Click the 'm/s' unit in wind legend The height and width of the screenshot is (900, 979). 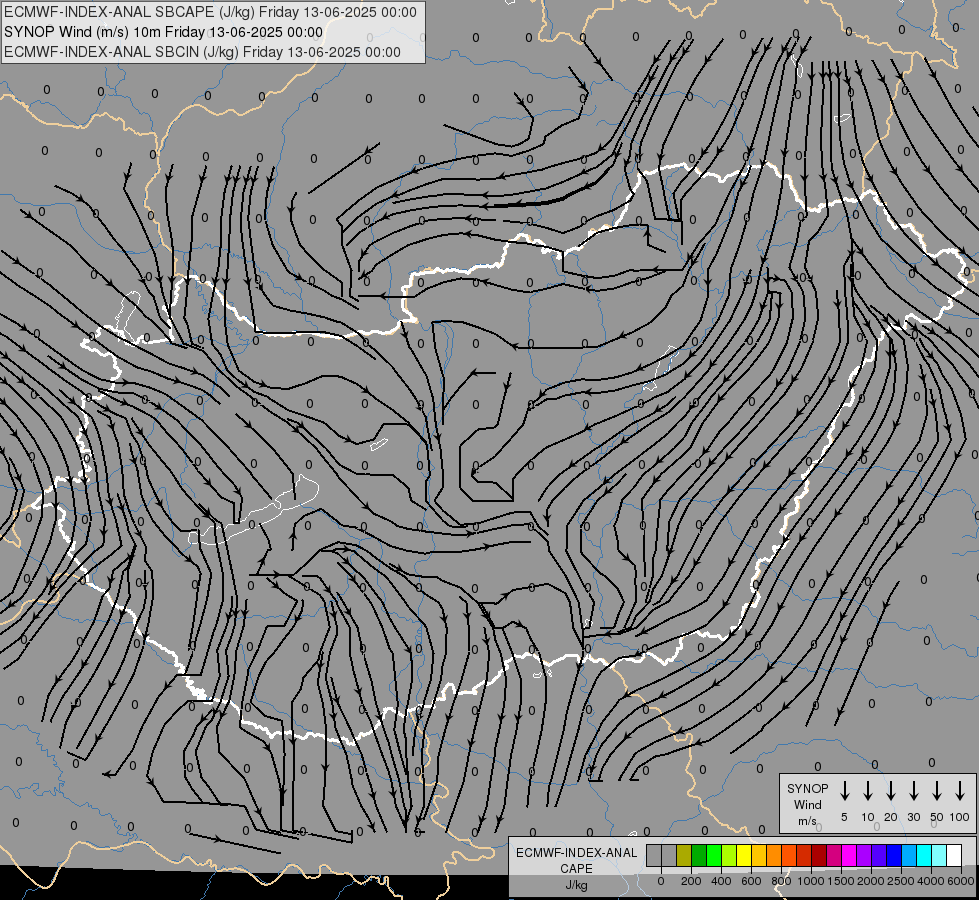(x=807, y=821)
